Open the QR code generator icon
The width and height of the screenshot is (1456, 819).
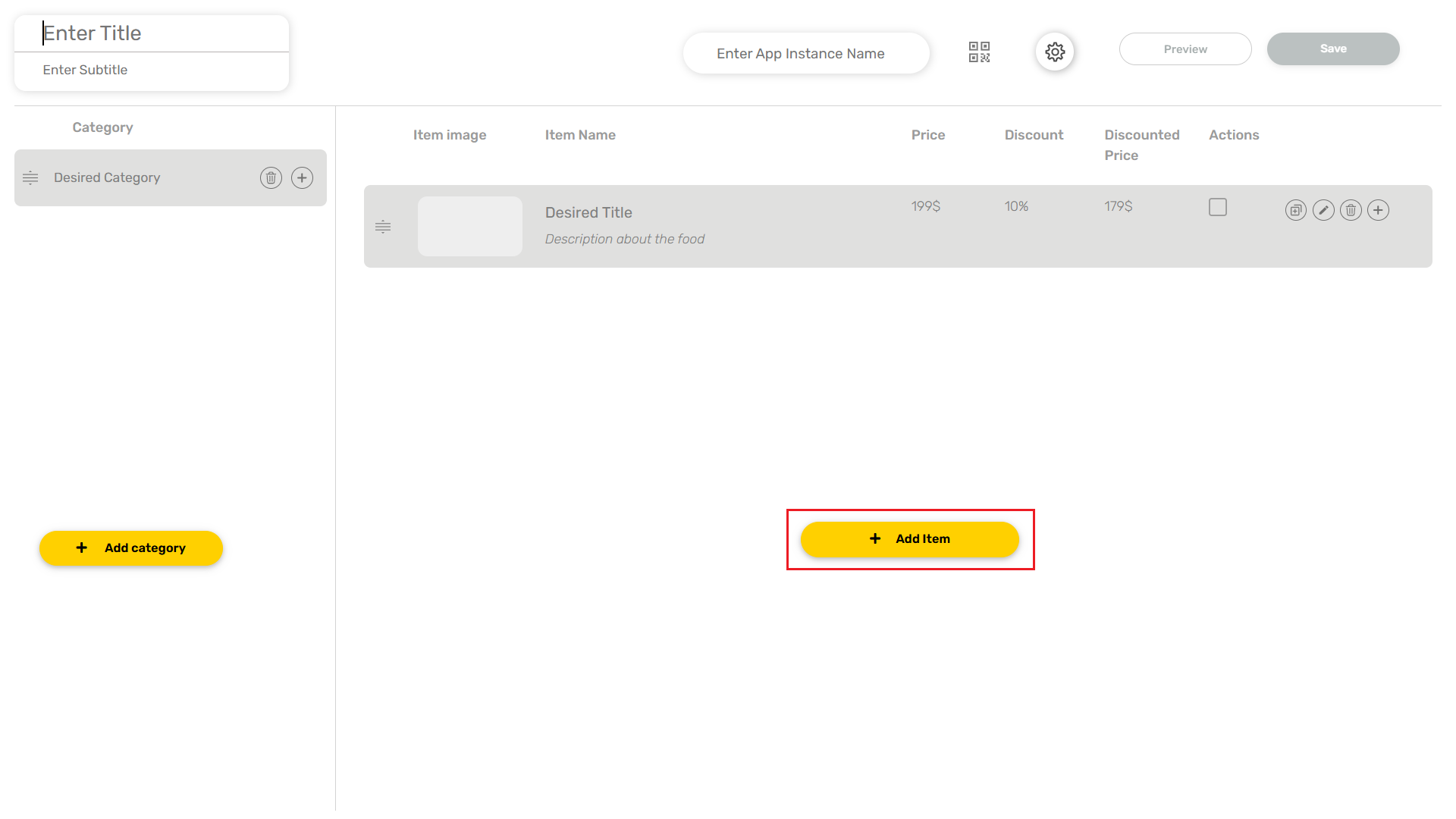[979, 52]
